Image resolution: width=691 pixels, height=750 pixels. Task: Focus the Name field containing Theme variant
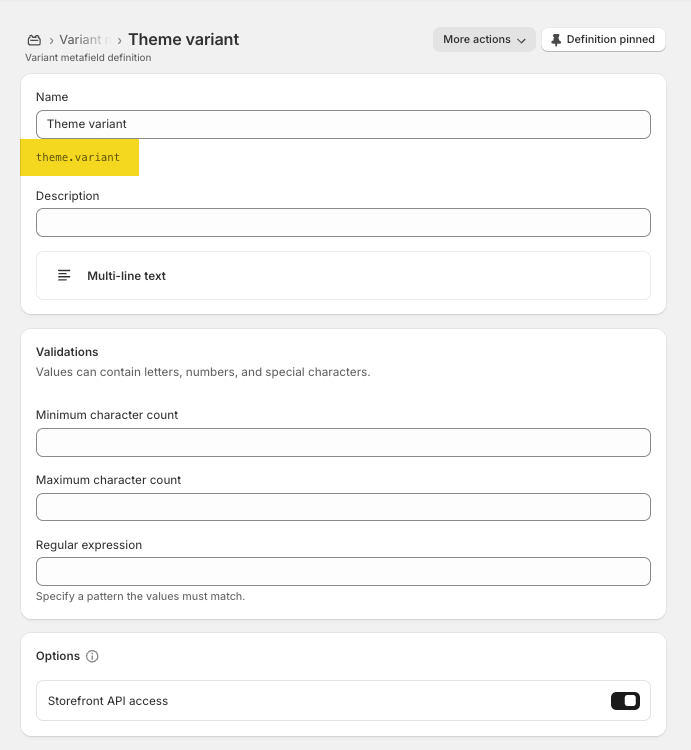tap(343, 124)
